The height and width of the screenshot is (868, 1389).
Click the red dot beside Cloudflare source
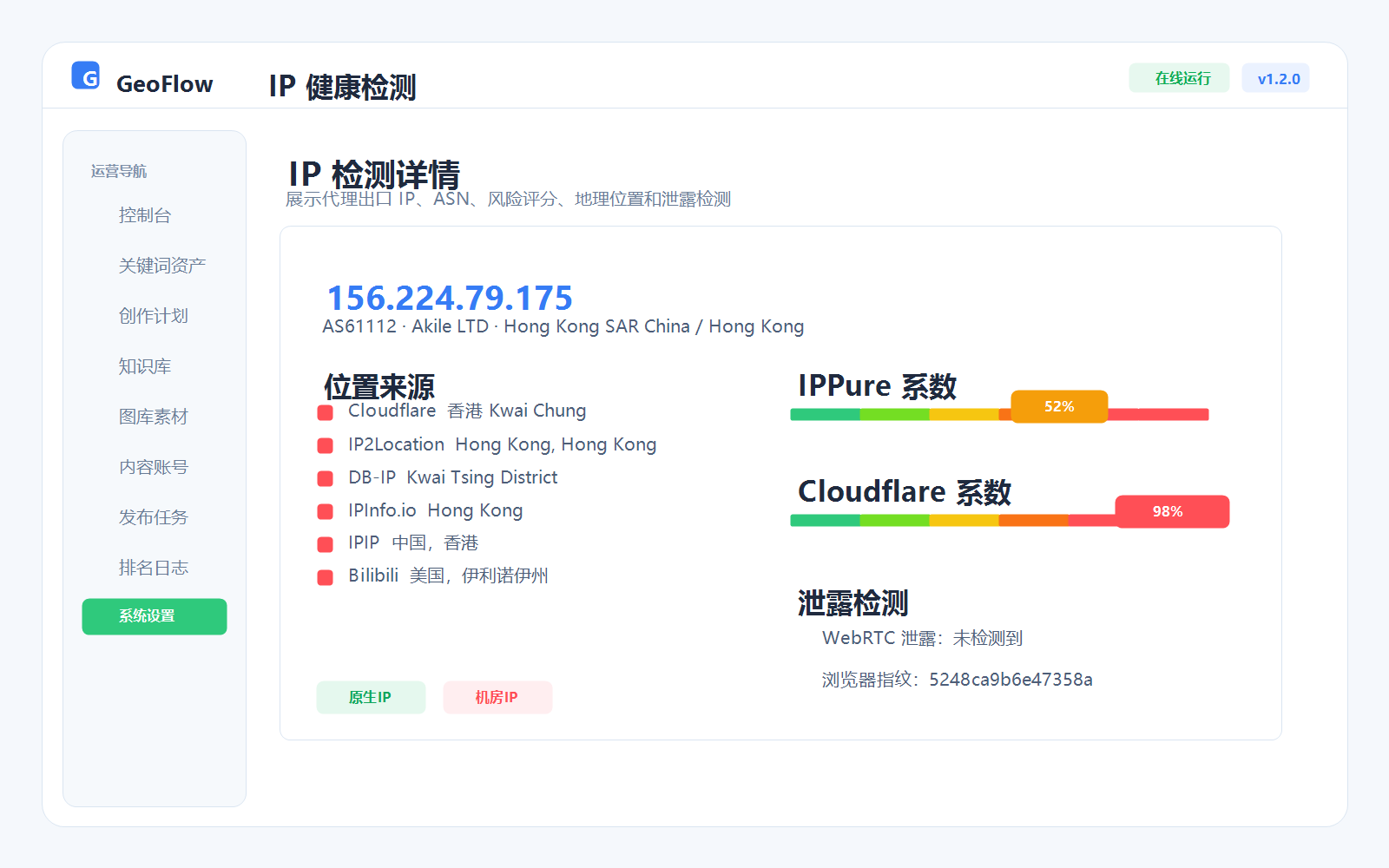coord(326,412)
